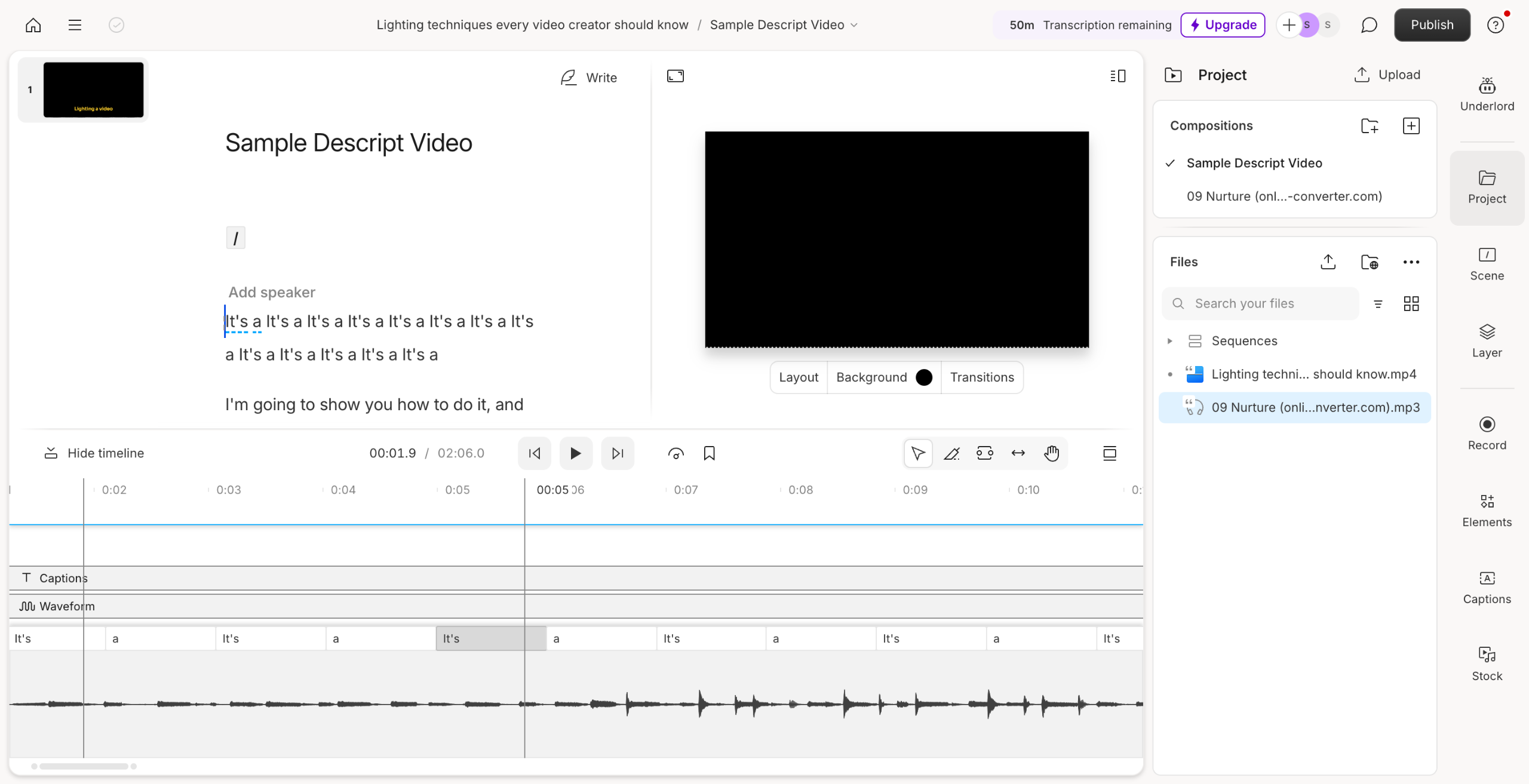The image size is (1529, 784).
Task: Open timeline settings stack icon
Action: coord(1110,454)
